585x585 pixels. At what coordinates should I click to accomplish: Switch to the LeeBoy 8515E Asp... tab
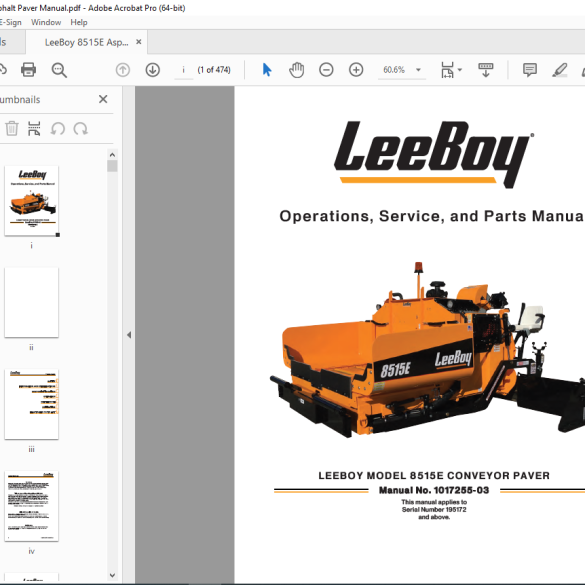pos(87,42)
